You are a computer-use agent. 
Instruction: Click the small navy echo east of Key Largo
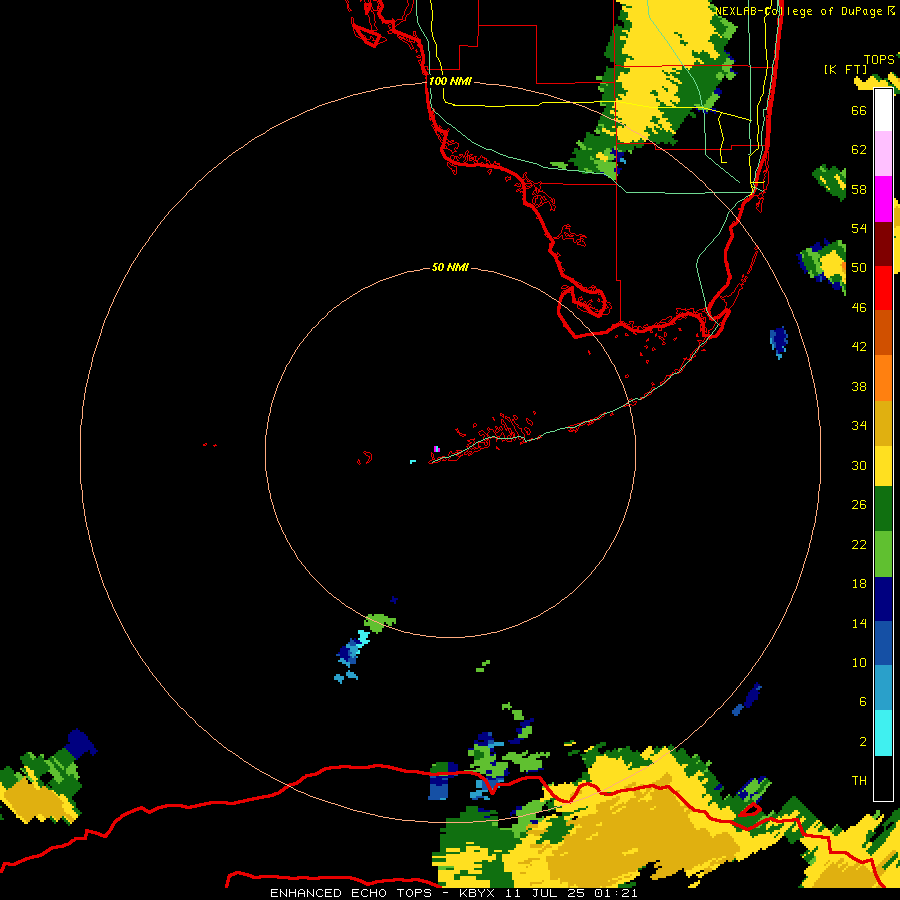click(x=779, y=341)
